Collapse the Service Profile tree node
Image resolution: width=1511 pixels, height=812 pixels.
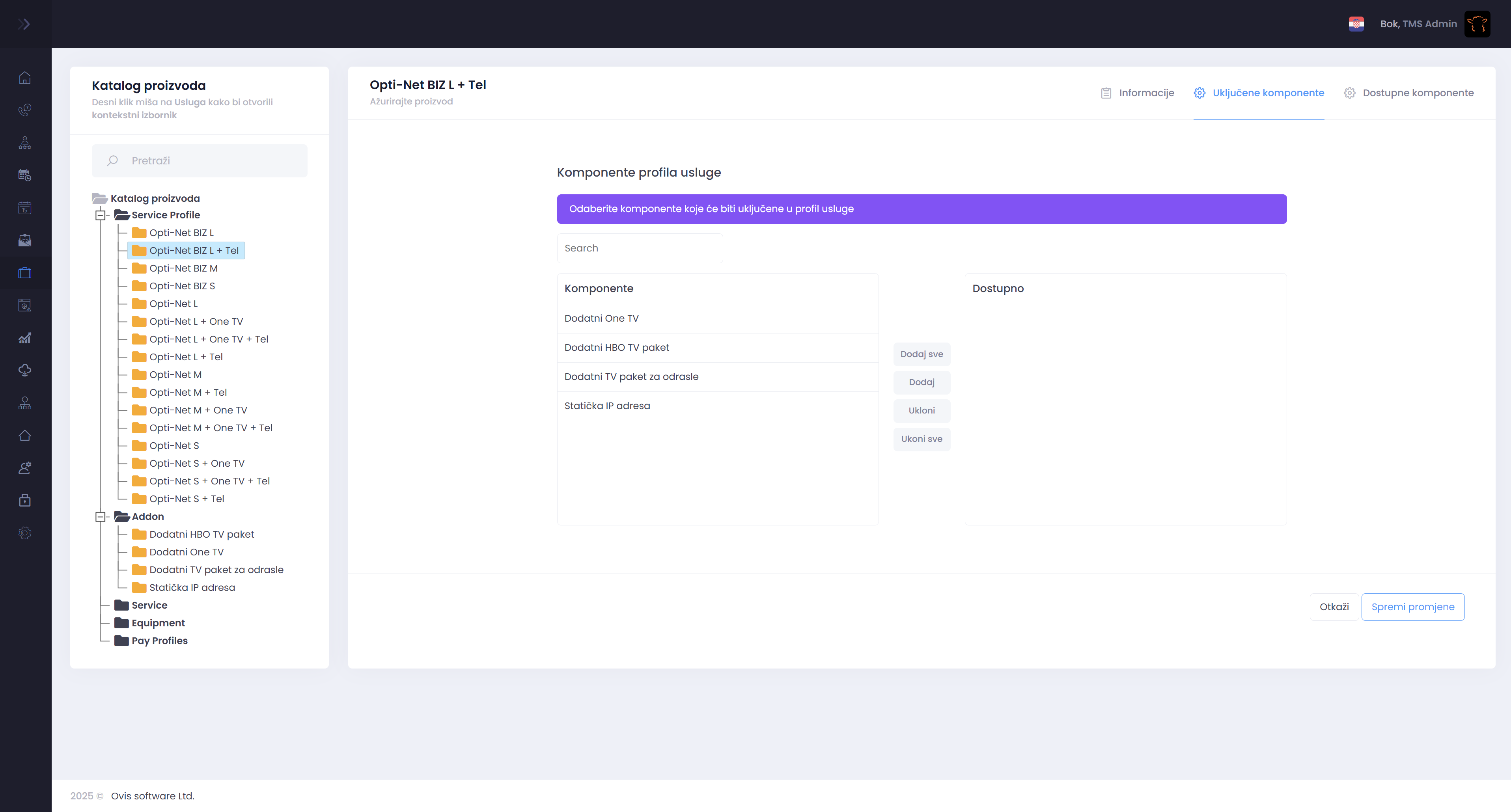(100, 215)
